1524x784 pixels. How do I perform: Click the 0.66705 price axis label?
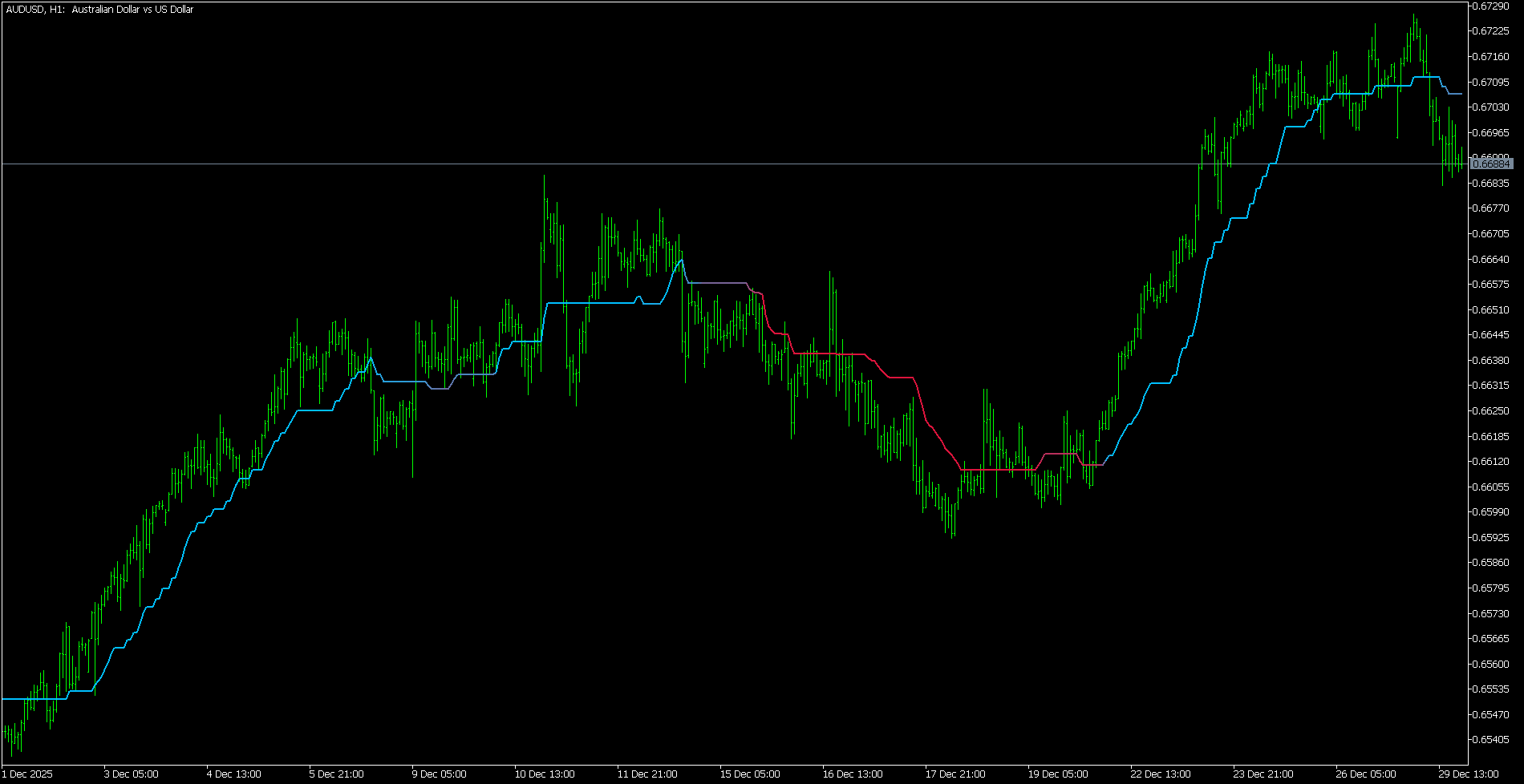[x=1492, y=234]
